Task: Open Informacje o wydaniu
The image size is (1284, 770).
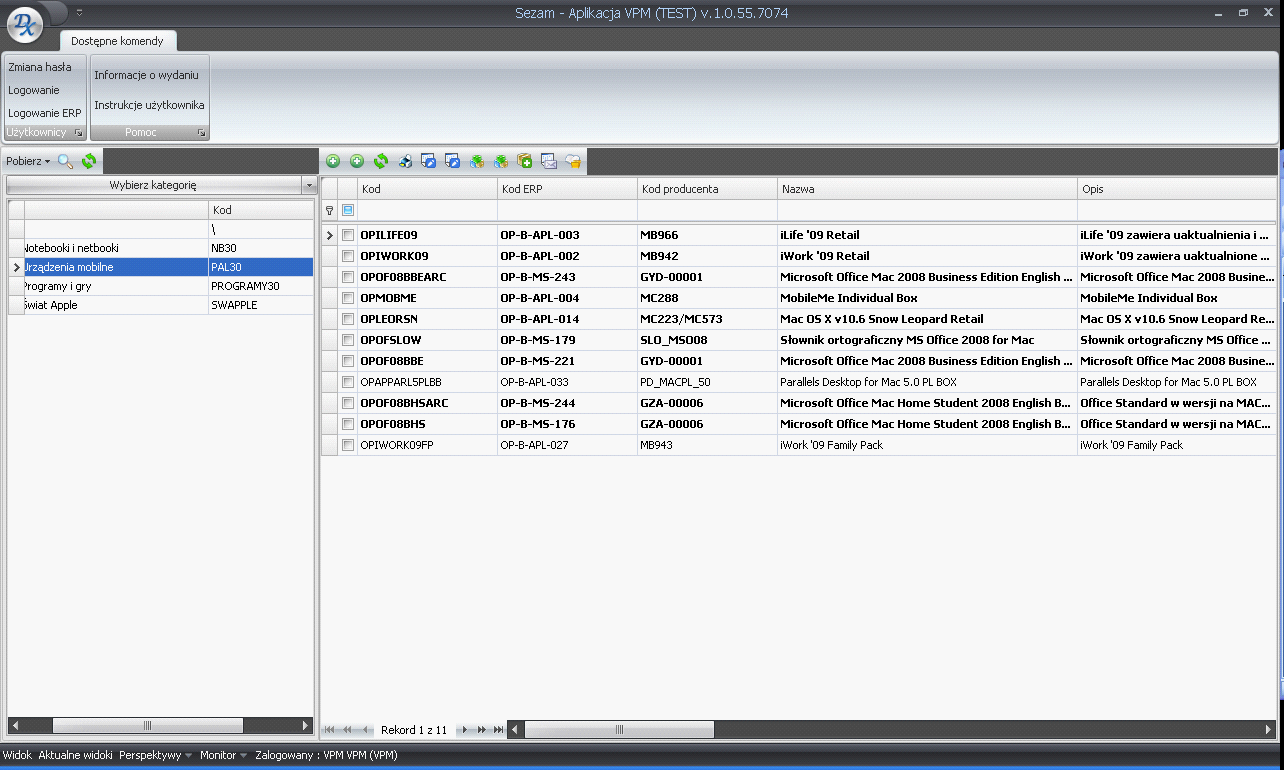Action: (x=146, y=75)
